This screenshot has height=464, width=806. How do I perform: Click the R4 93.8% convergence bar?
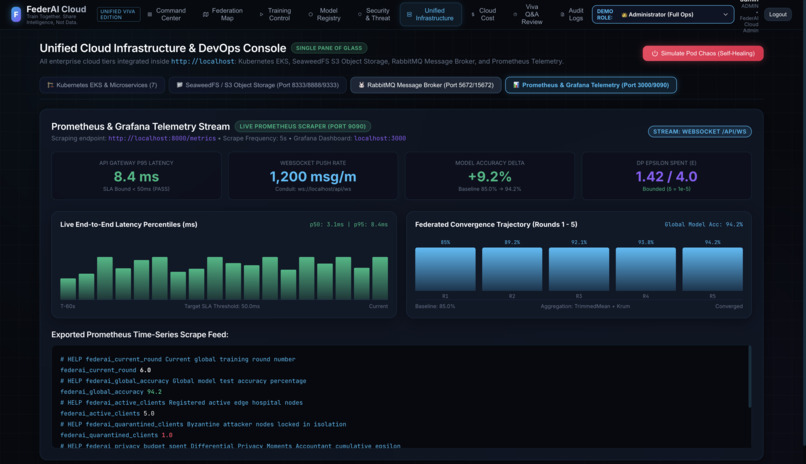pos(646,269)
